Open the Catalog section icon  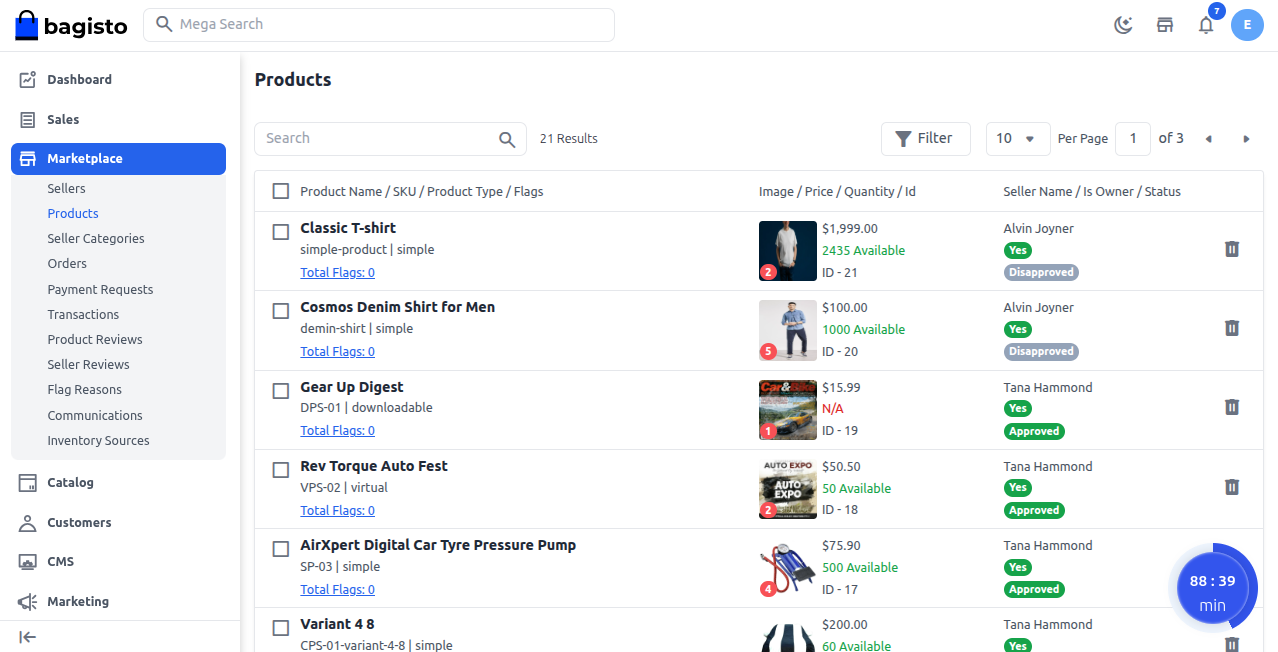[x=27, y=482]
